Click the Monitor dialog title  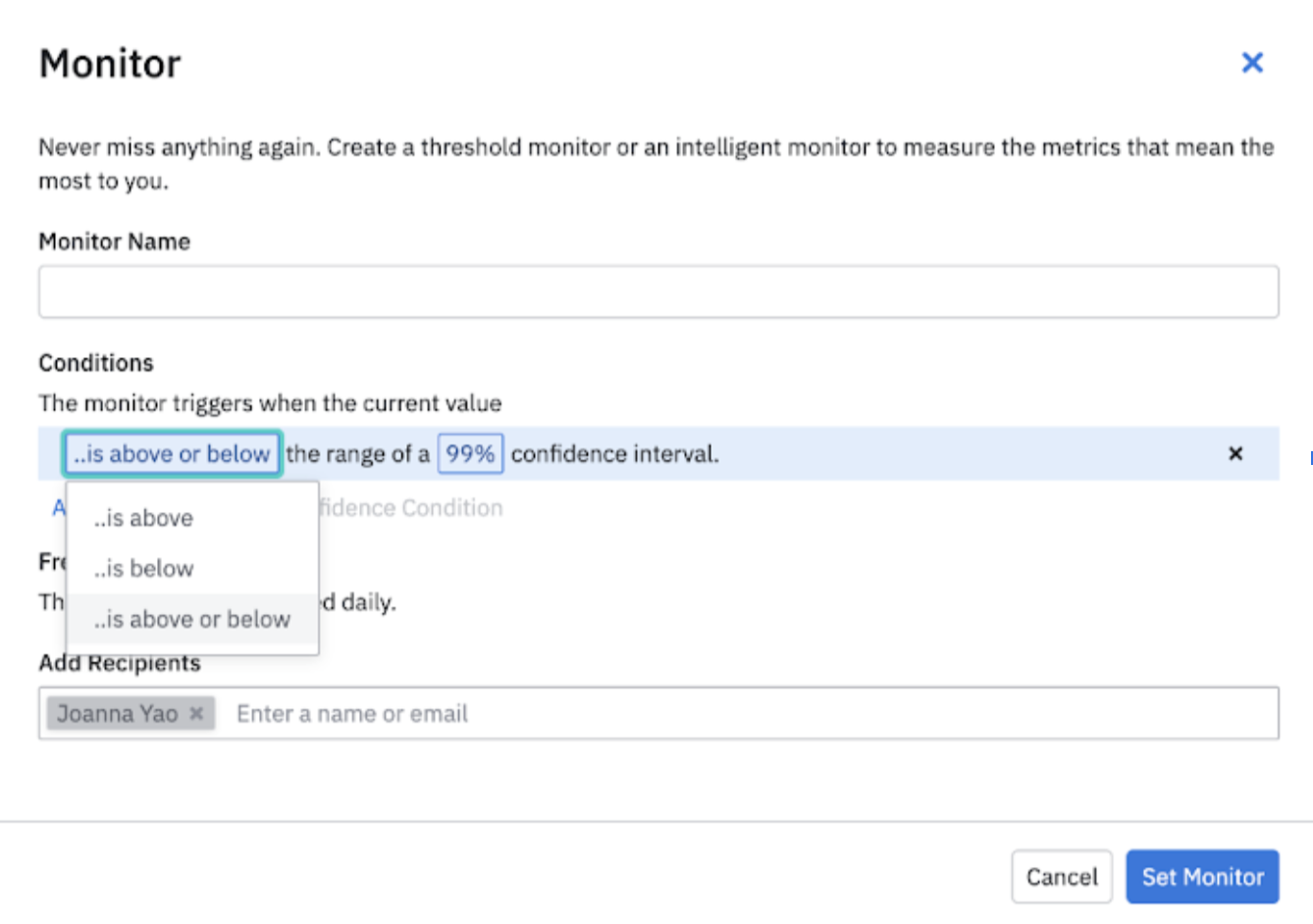pyautogui.click(x=110, y=64)
